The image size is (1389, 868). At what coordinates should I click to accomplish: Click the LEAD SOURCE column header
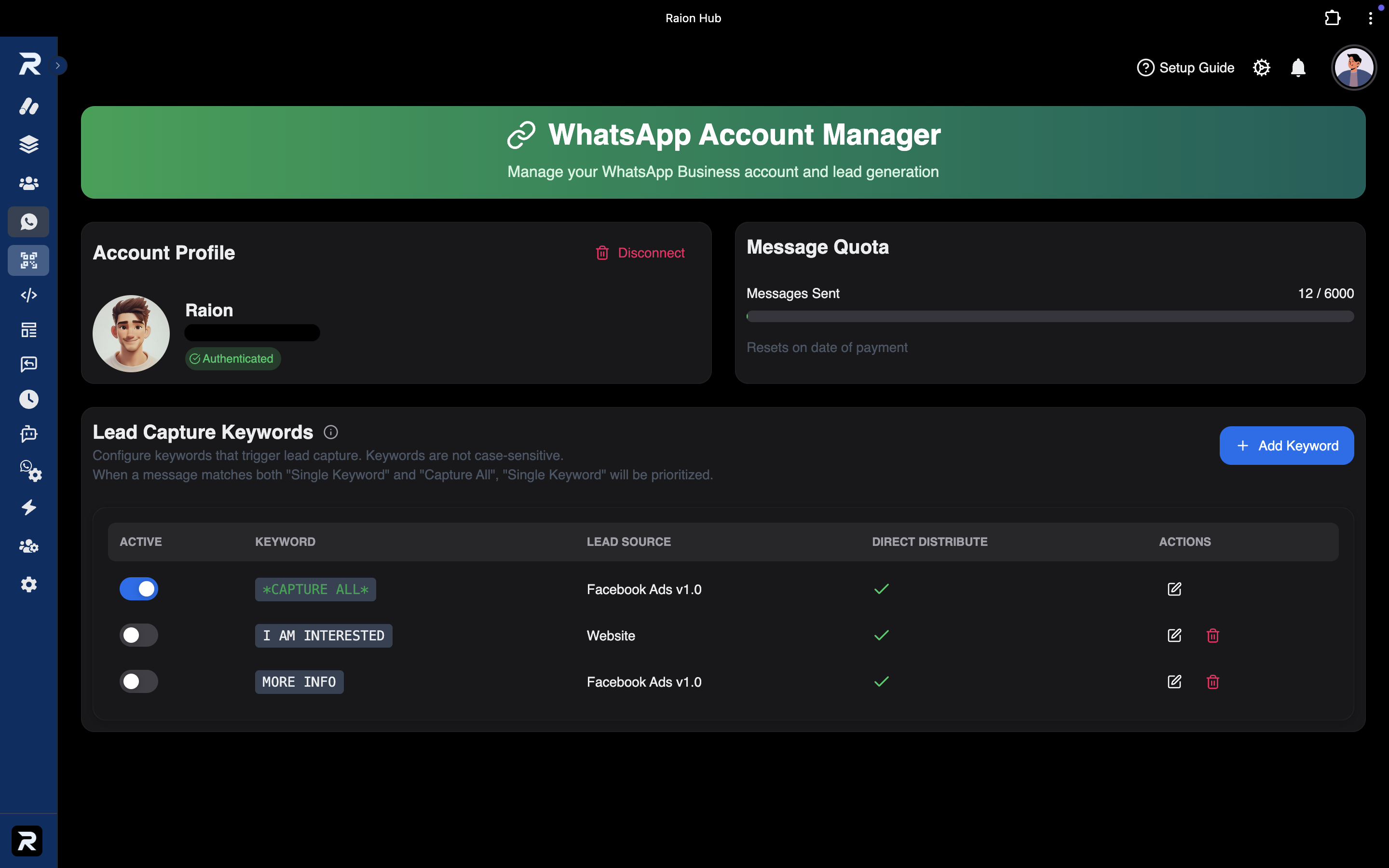(x=628, y=542)
